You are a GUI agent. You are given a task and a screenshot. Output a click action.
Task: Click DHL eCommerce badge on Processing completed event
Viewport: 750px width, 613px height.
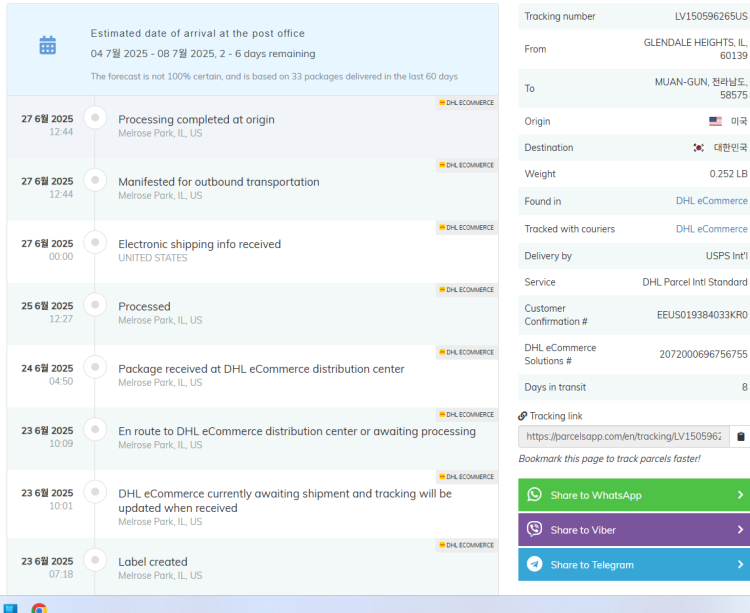pyautogui.click(x=466, y=103)
